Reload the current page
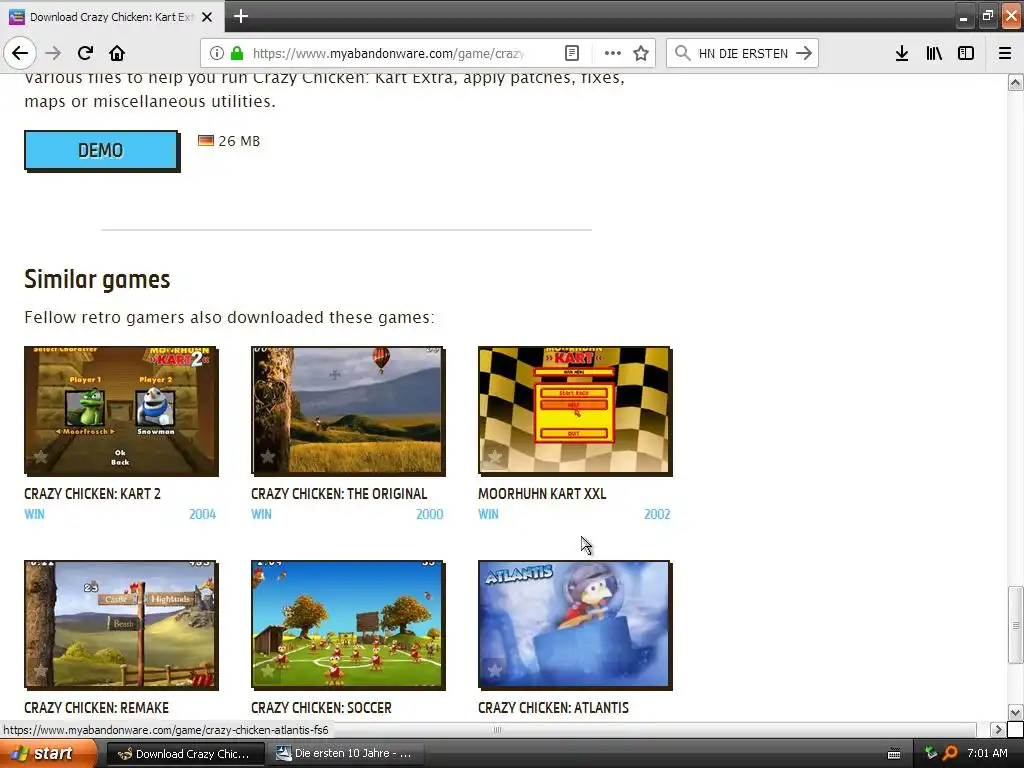1024x768 pixels. tap(85, 53)
